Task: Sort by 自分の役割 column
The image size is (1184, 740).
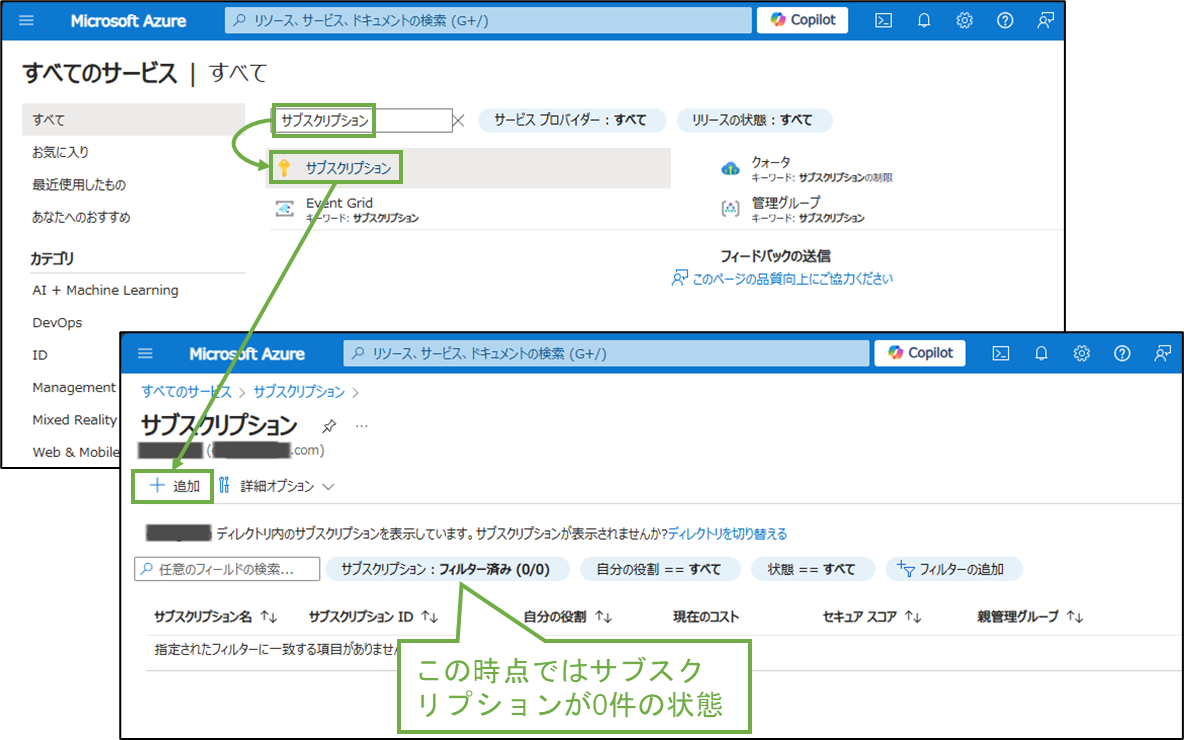Action: [568, 617]
